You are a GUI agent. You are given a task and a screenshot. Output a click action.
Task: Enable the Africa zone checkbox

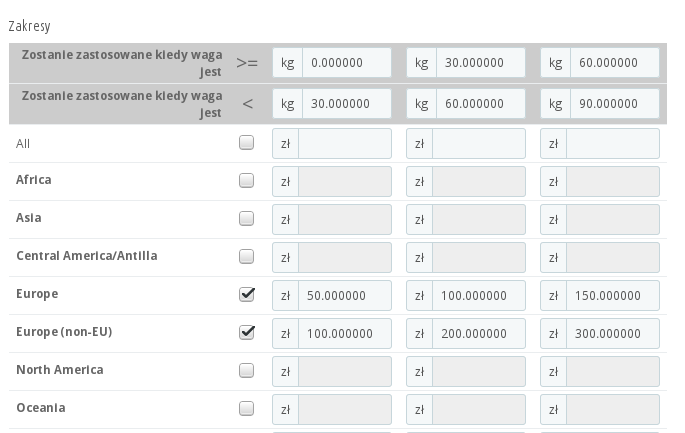click(x=246, y=181)
